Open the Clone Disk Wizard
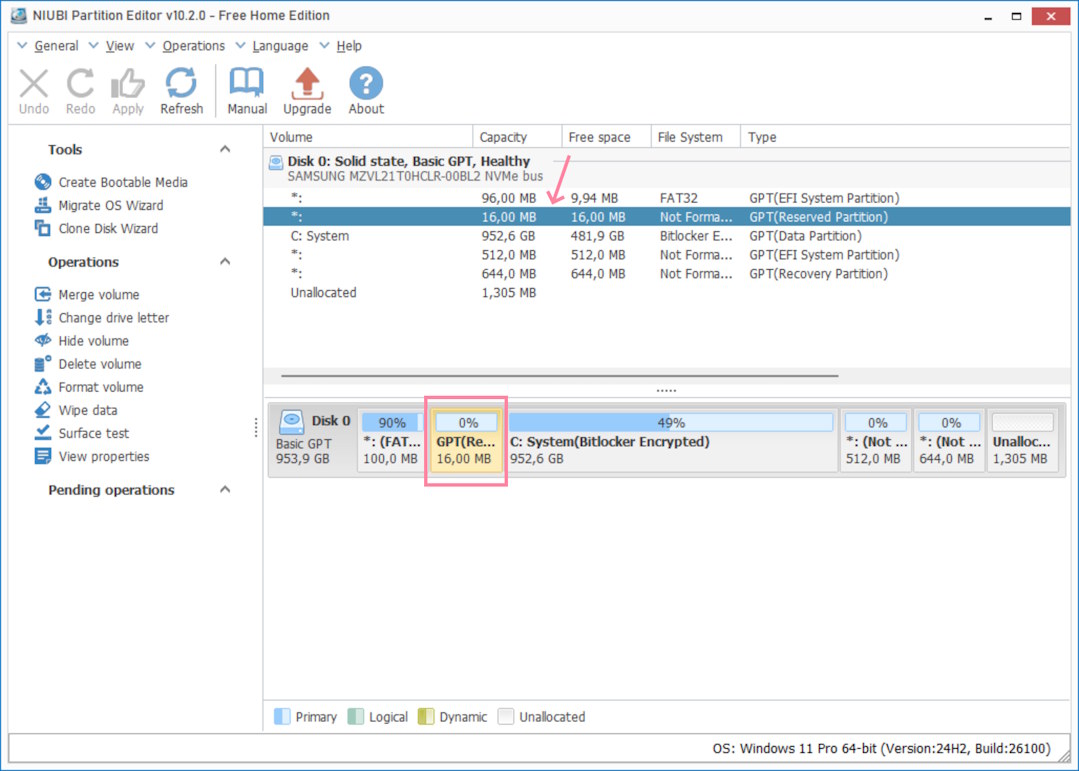Screen dimensions: 1079x771 [x=107, y=228]
